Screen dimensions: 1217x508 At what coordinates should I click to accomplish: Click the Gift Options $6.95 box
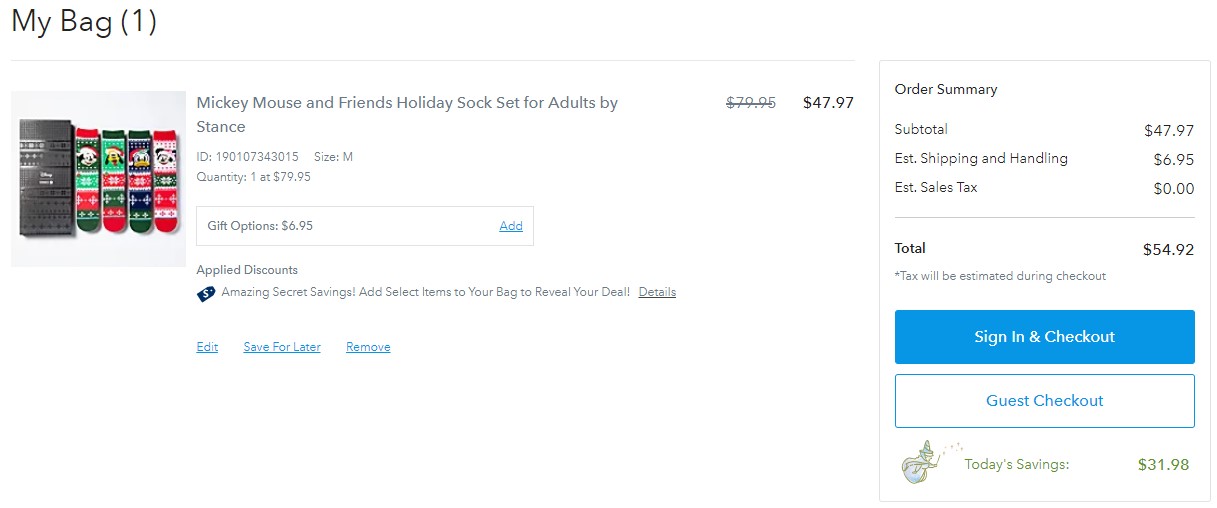click(x=340, y=226)
